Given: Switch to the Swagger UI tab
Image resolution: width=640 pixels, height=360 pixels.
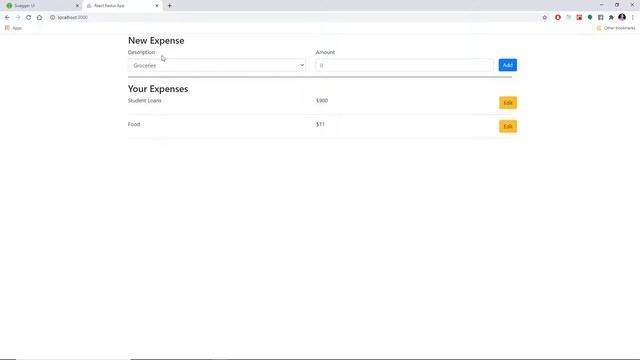Looking at the screenshot, I should [x=41, y=6].
